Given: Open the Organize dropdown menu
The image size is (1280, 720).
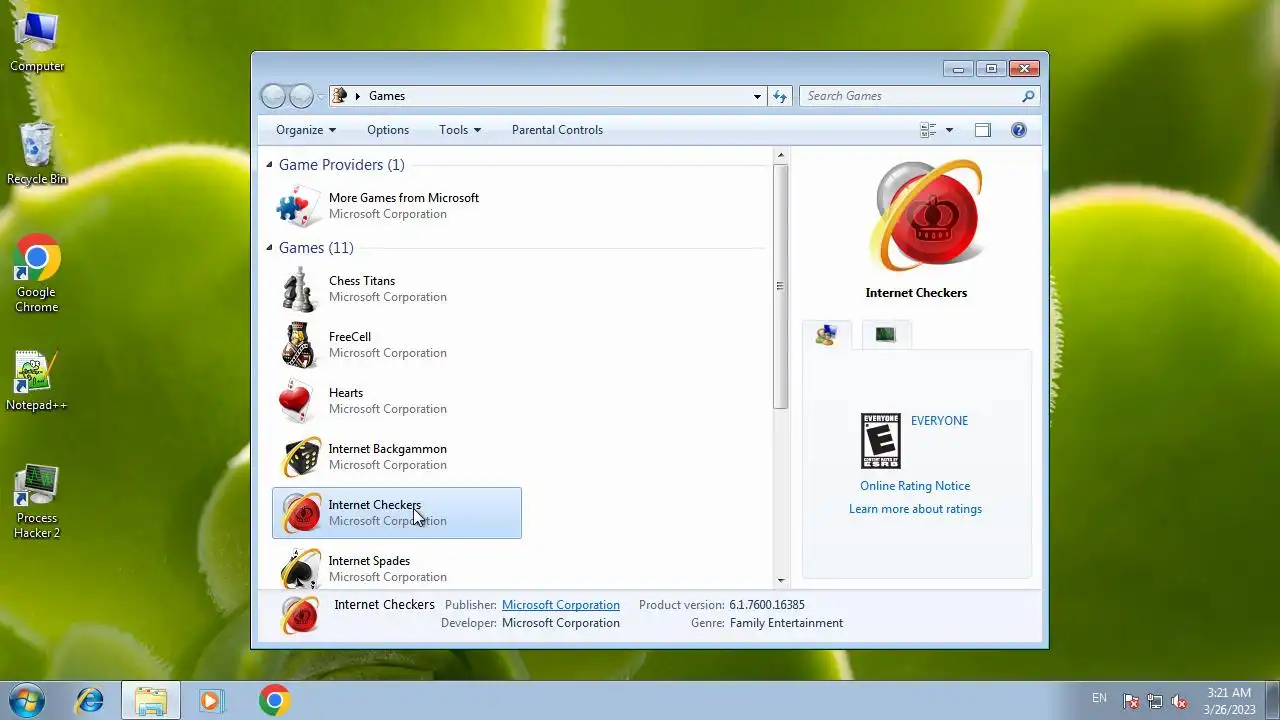Looking at the screenshot, I should (306, 130).
